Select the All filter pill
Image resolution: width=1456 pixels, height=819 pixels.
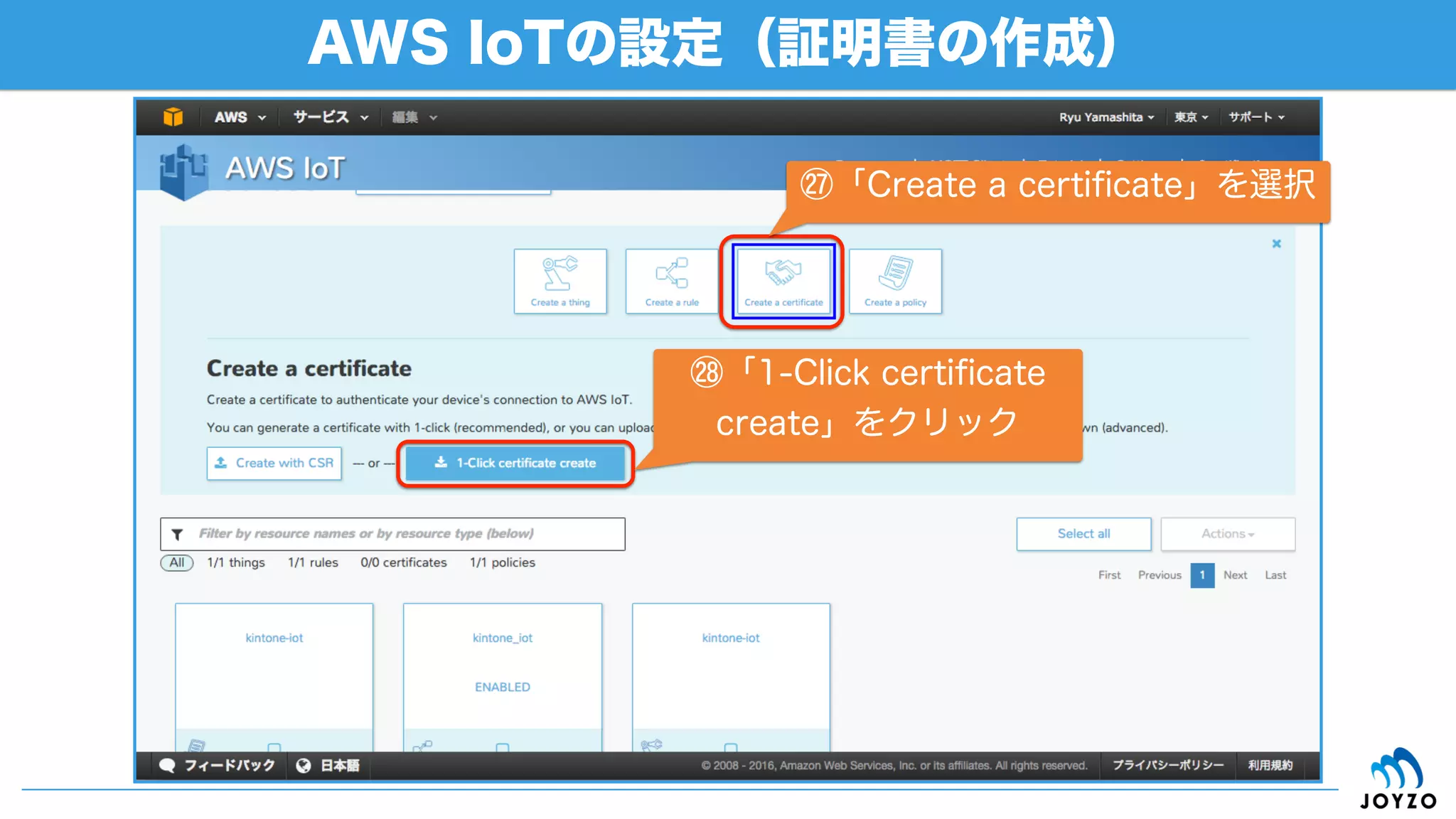pos(176,562)
